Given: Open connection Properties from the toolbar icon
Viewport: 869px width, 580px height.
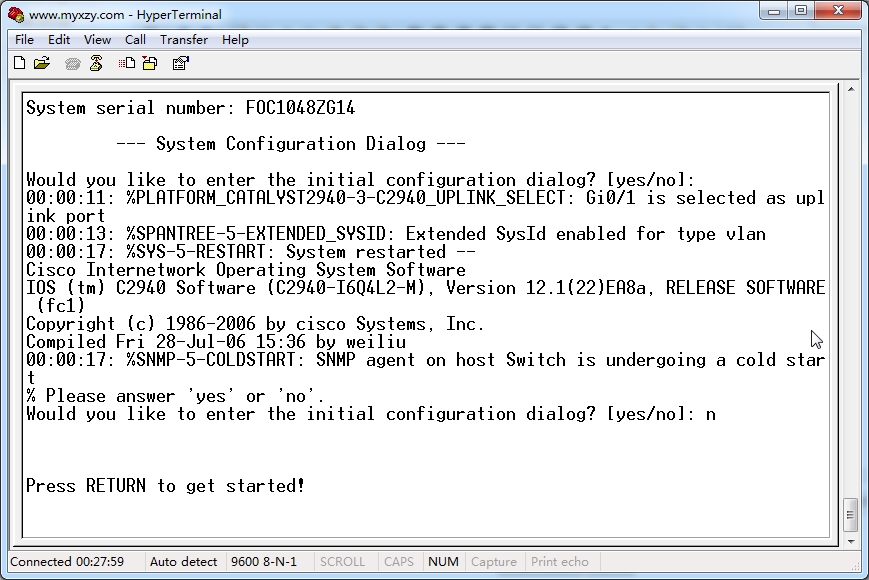Looking at the screenshot, I should pos(181,64).
